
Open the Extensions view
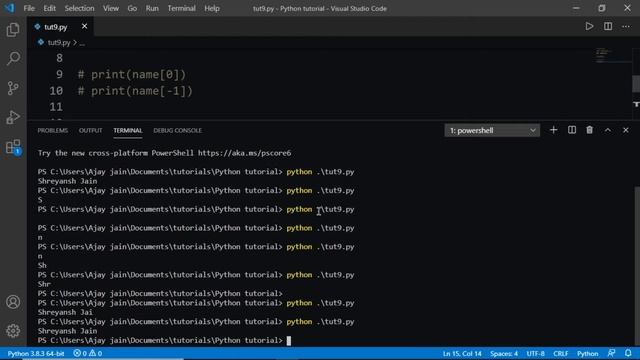point(13,147)
